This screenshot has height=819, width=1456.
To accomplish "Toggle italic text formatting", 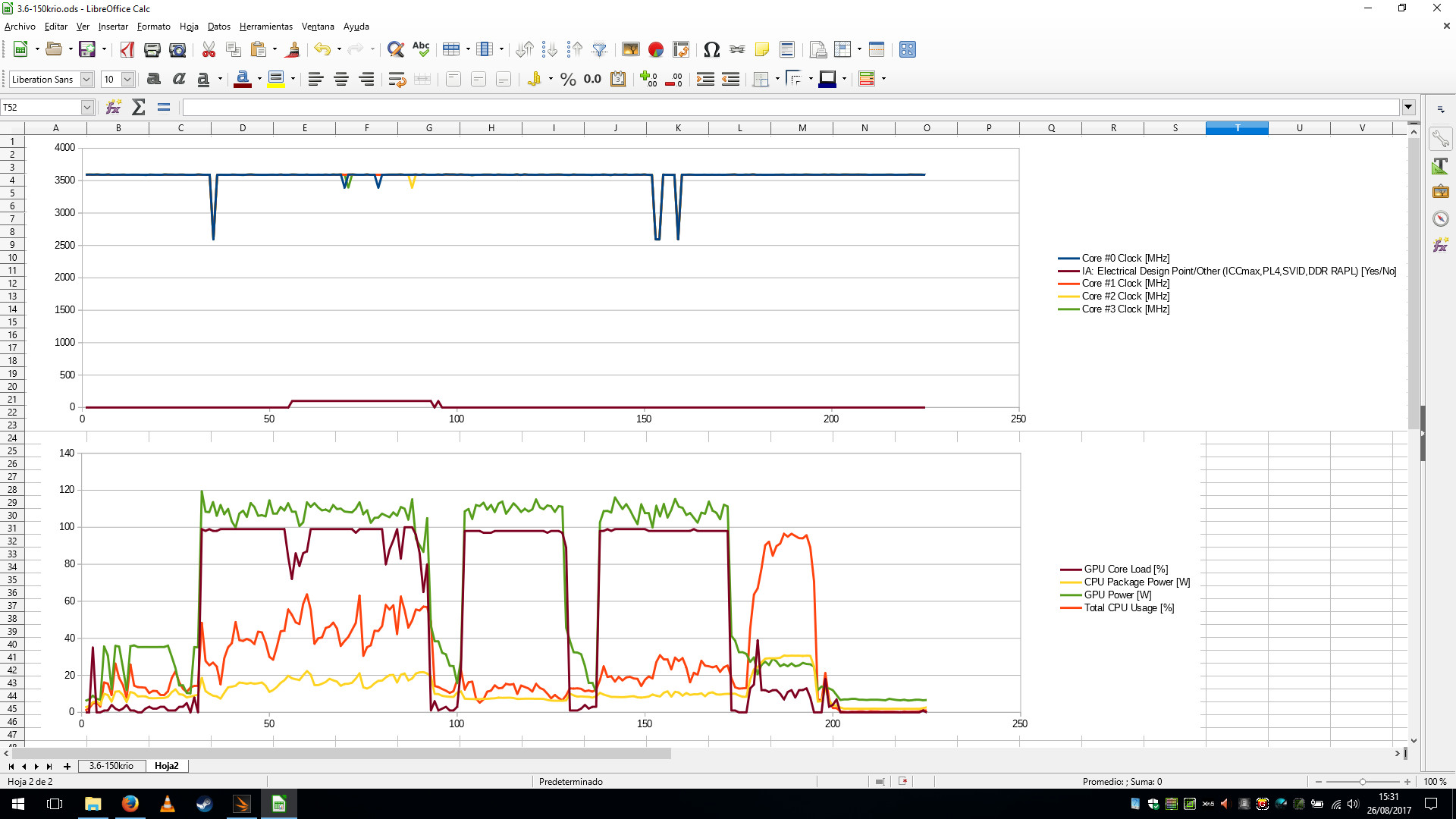I will point(179,79).
